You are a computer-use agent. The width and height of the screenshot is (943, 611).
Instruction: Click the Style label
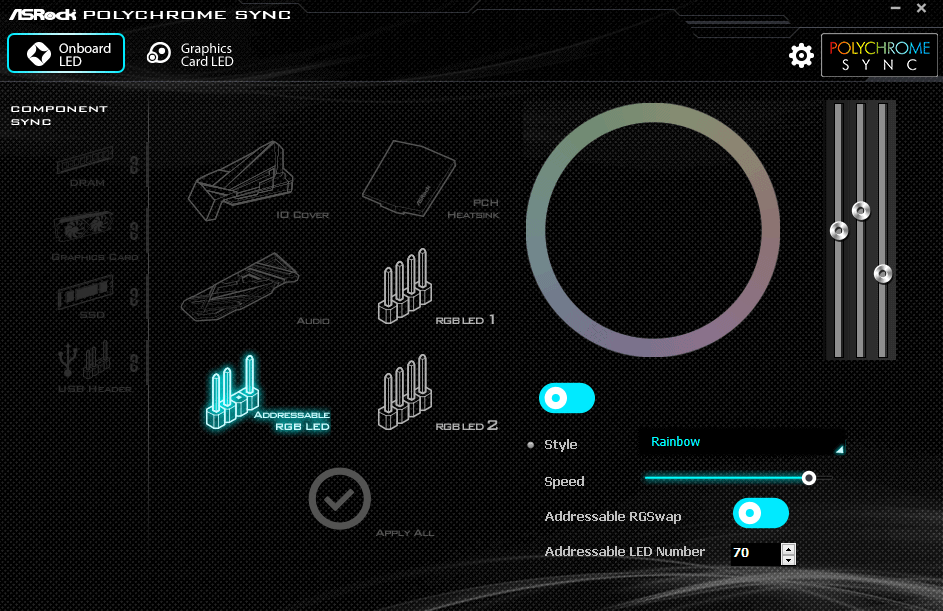[561, 444]
